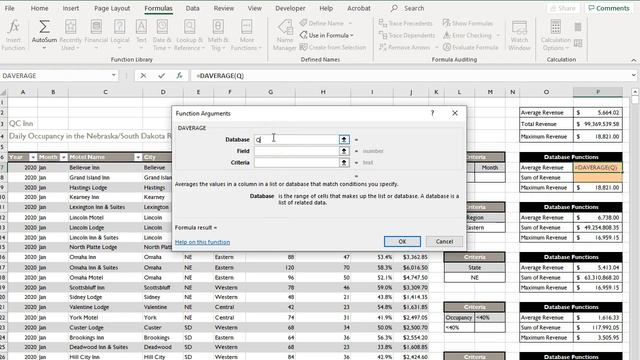This screenshot has width=640, height=360.
Task: Click the Calculate Sheet icon
Action: click(578, 43)
